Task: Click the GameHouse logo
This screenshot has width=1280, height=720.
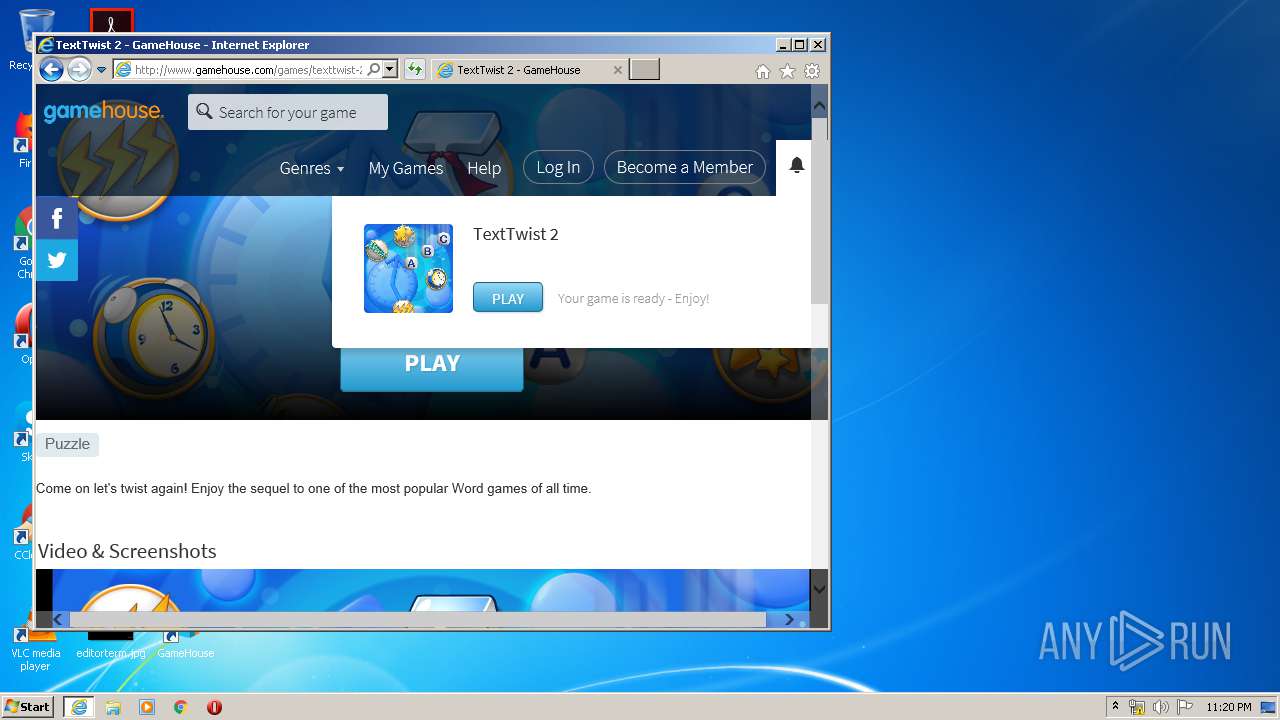Action: point(103,111)
